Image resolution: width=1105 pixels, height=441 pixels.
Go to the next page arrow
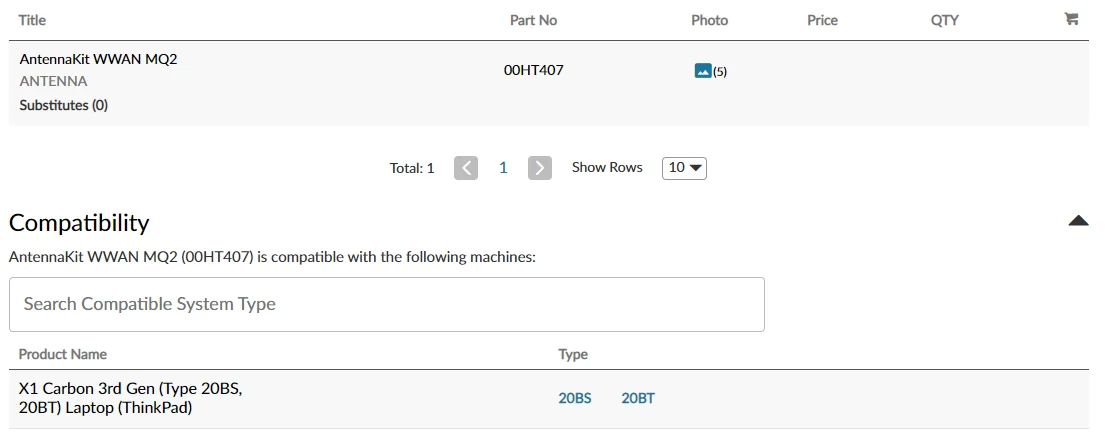540,168
